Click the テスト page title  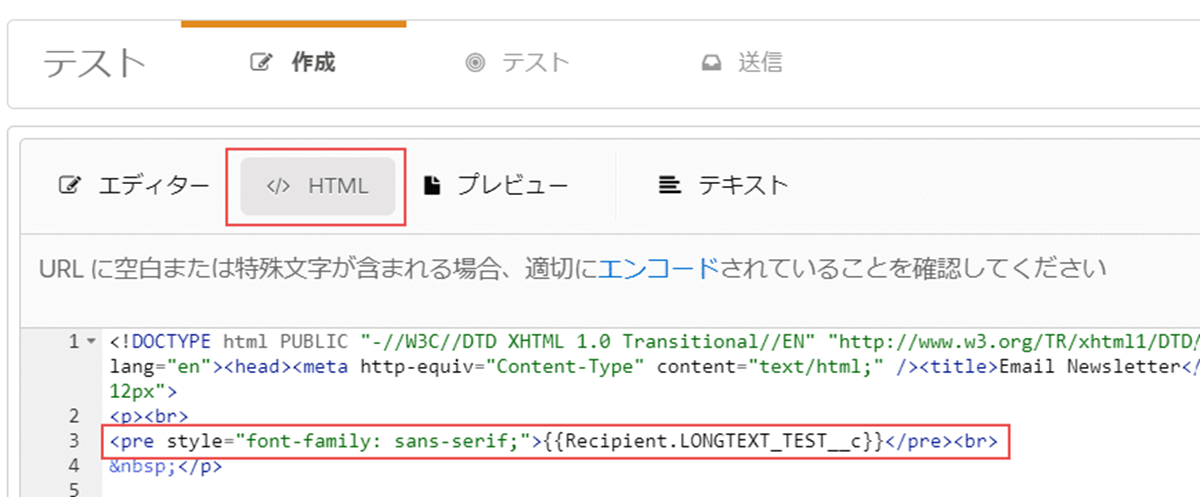coord(95,64)
